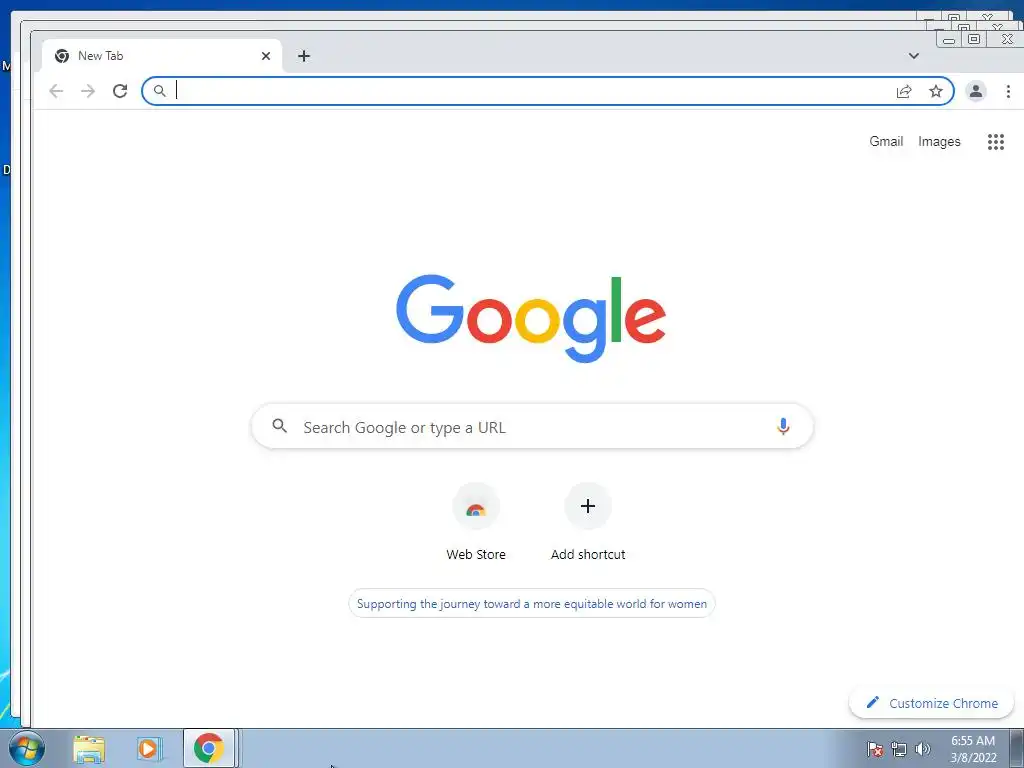Screen dimensions: 1024x768
Task: Reload the page with the refresh icon
Action: tap(120, 91)
